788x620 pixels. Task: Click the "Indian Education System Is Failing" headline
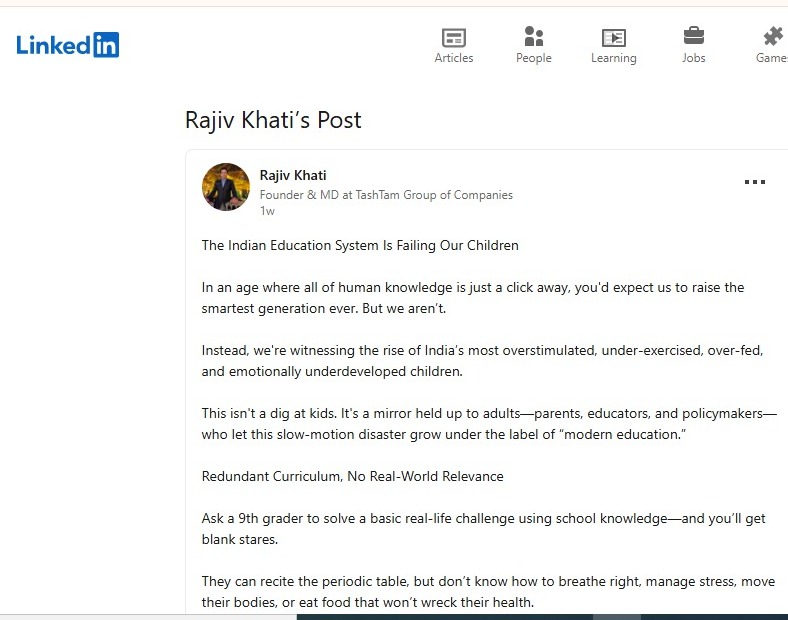pos(360,245)
